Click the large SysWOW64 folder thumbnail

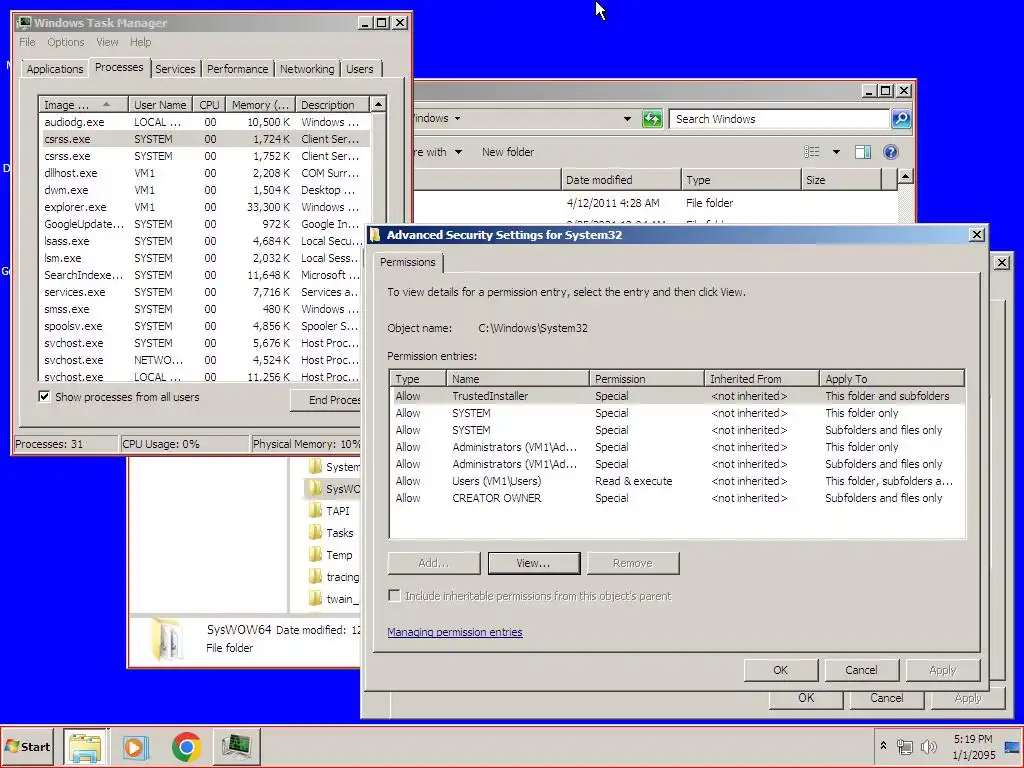point(166,639)
